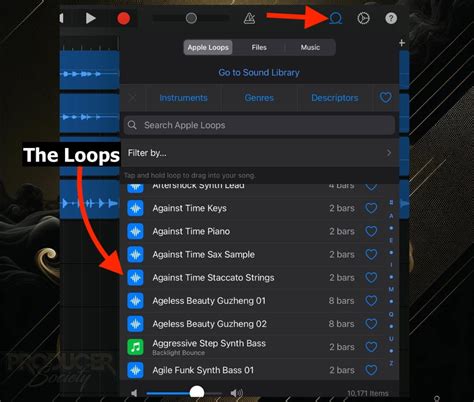This screenshot has width=474, height=402.
Task: Switch to the Files tab
Action: click(259, 47)
